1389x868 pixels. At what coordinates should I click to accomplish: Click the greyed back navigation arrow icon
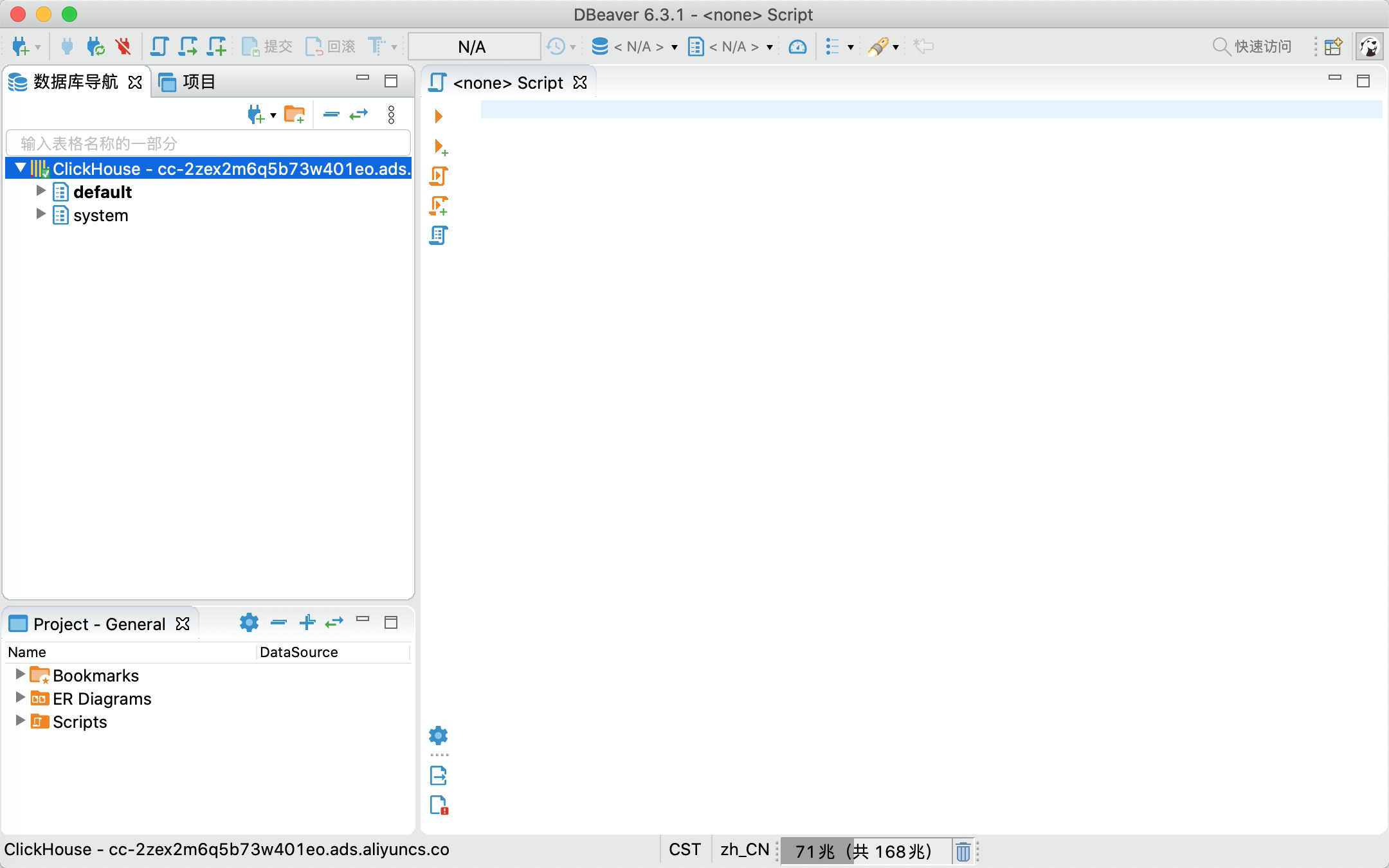click(923, 46)
